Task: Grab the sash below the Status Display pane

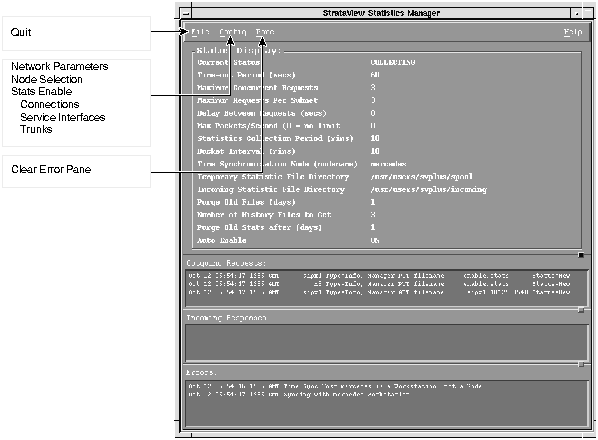Action: pos(581,255)
